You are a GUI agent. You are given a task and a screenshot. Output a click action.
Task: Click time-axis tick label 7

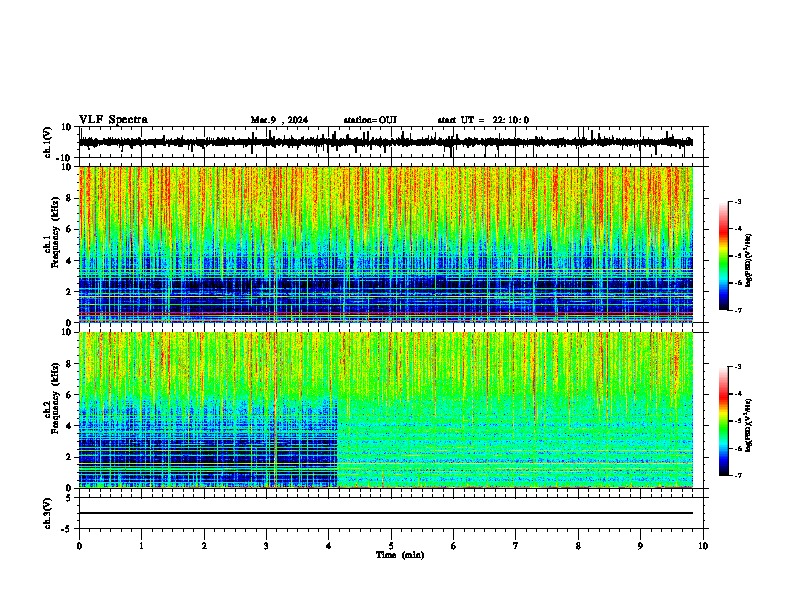pyautogui.click(x=516, y=546)
